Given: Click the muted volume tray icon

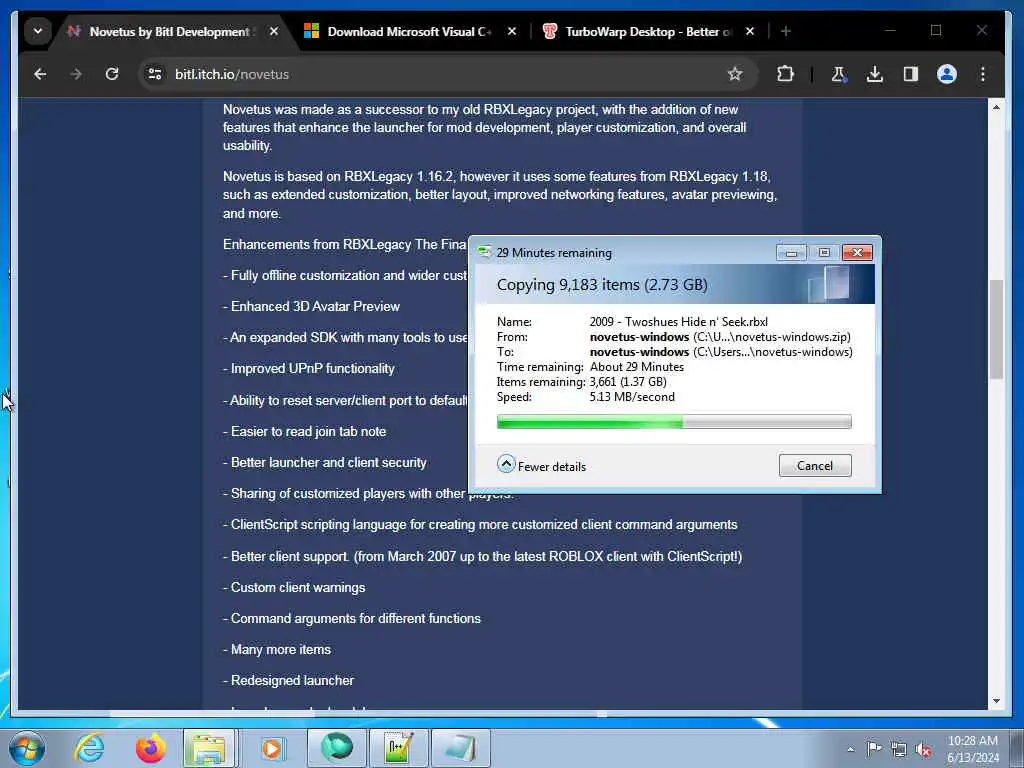Looking at the screenshot, I should click(923, 749).
